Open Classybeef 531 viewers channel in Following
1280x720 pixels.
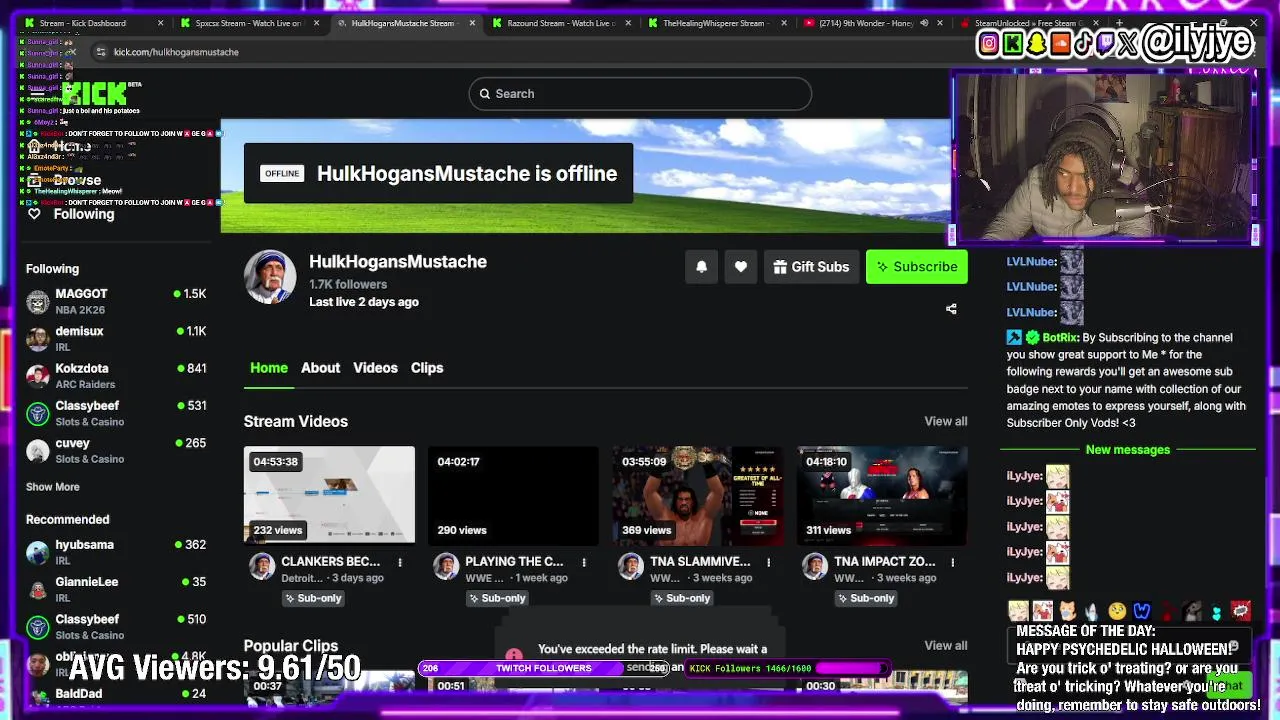116,414
